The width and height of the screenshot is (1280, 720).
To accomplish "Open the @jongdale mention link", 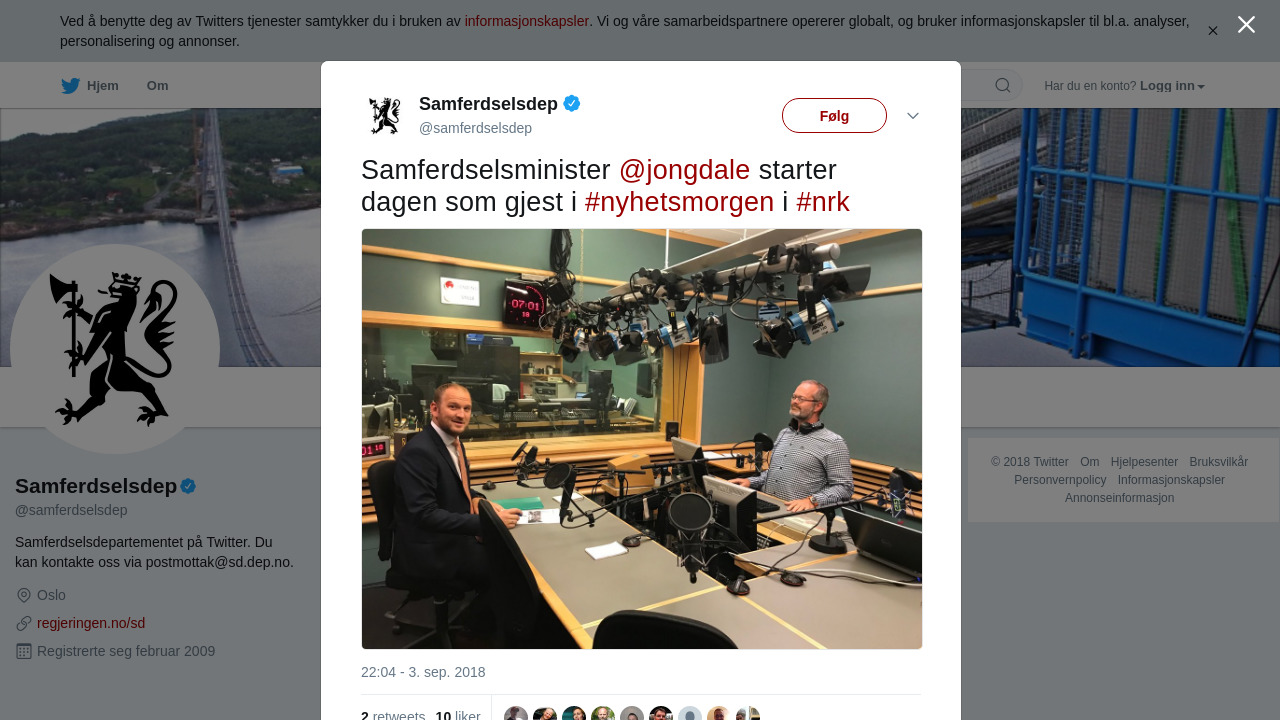I will 684,170.
